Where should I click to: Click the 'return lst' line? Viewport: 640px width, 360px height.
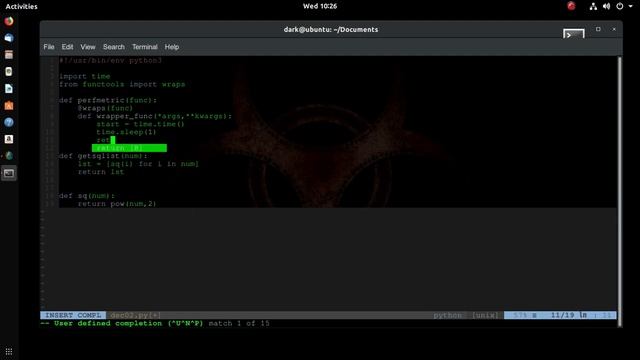point(101,172)
